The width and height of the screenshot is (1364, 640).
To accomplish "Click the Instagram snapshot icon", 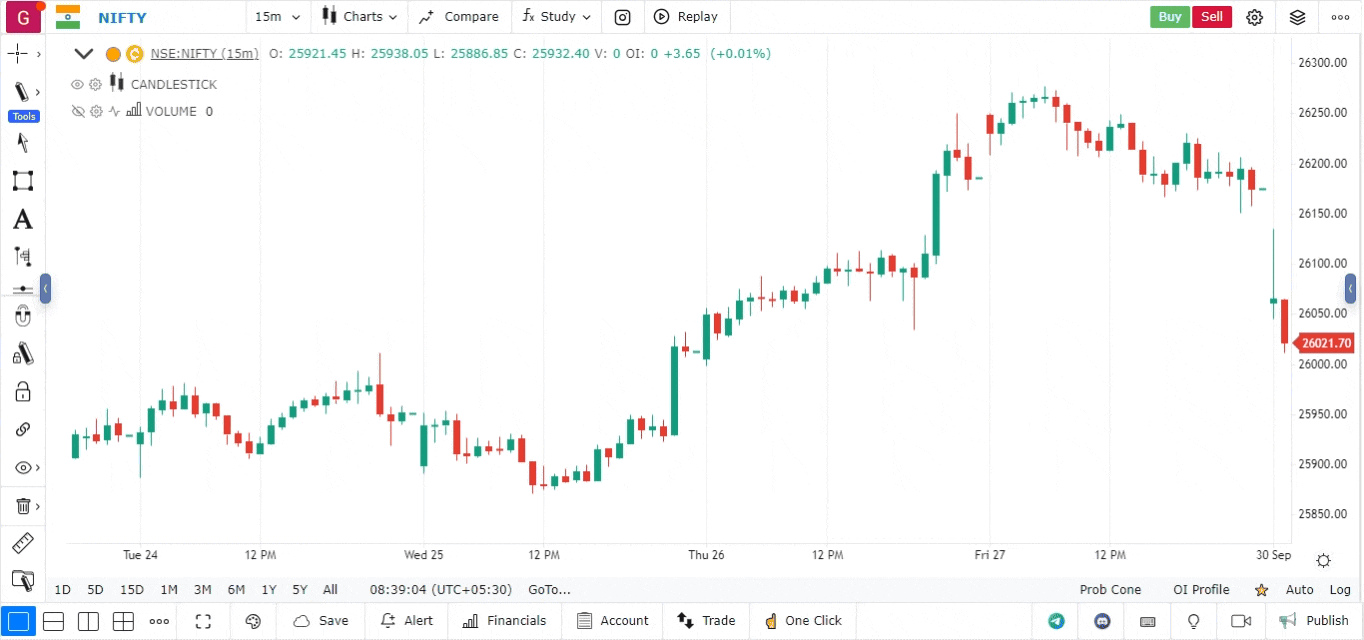I will click(622, 17).
